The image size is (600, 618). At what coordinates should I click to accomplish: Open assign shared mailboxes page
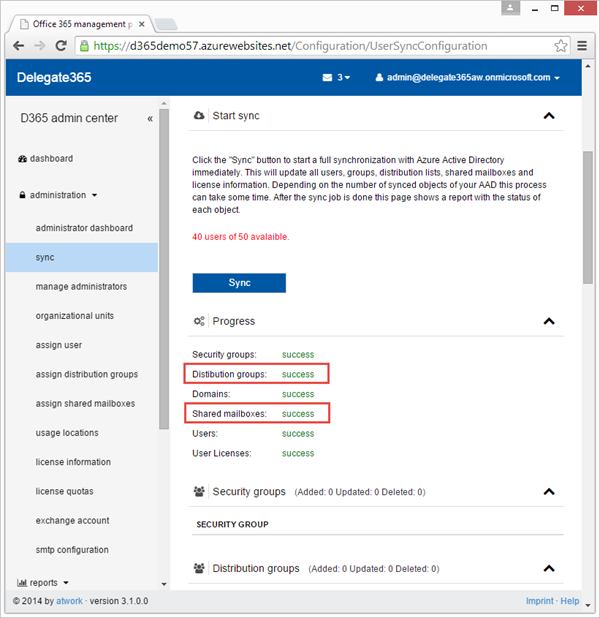click(85, 404)
